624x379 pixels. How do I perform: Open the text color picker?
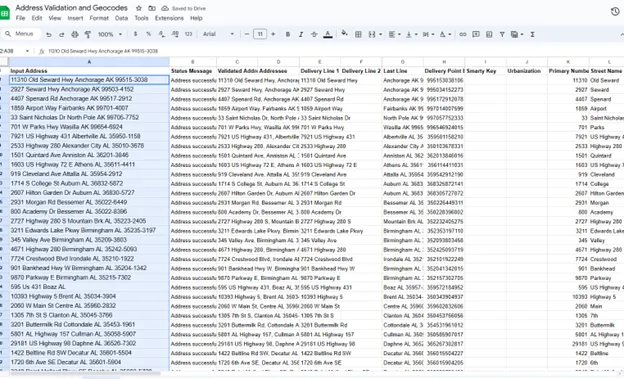(328, 34)
